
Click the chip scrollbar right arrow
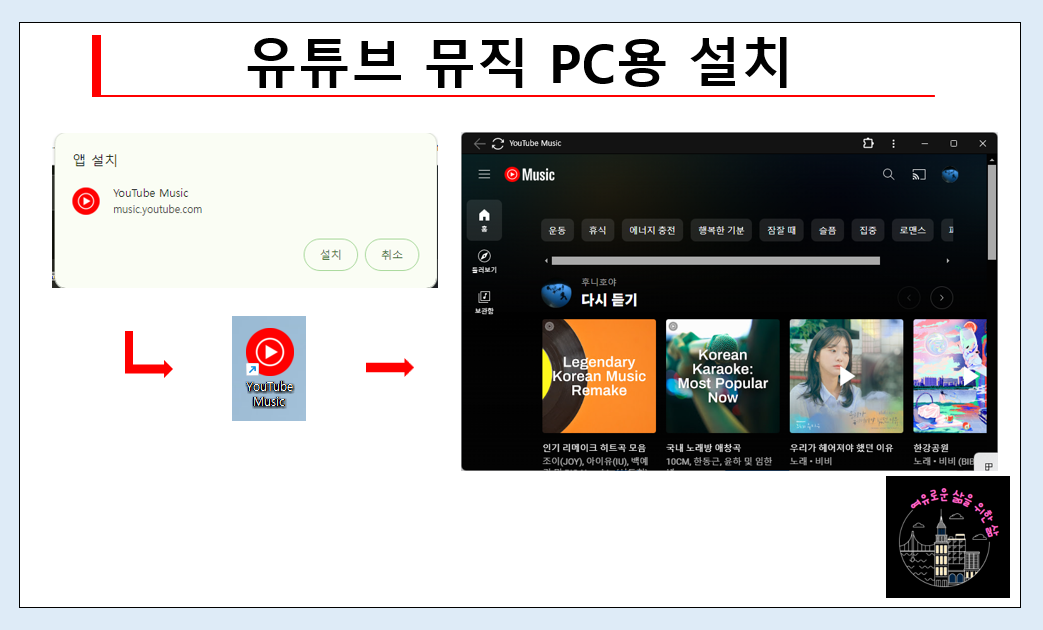pyautogui.click(x=948, y=261)
